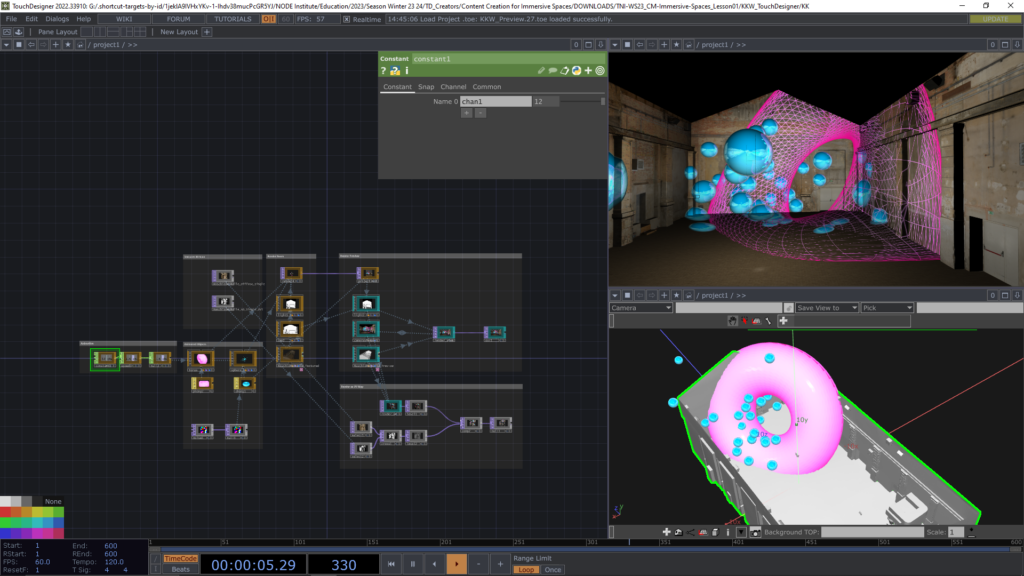
Task: Click the chan1 value slider
Action: click(584, 101)
